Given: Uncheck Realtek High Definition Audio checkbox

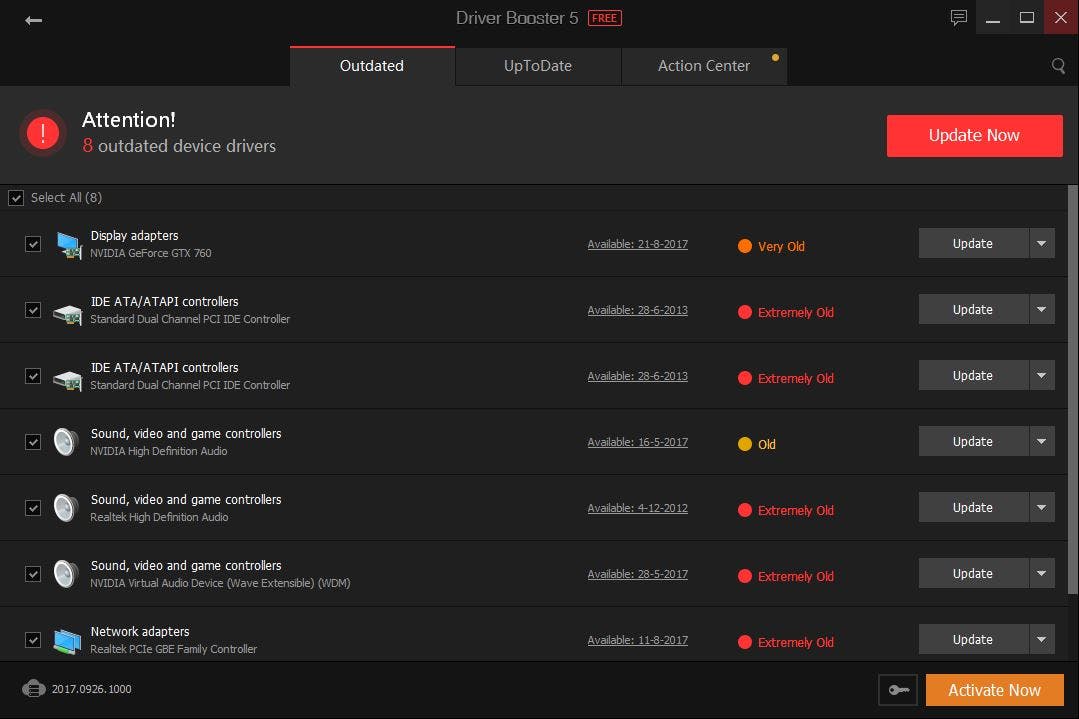Looking at the screenshot, I should (x=33, y=508).
